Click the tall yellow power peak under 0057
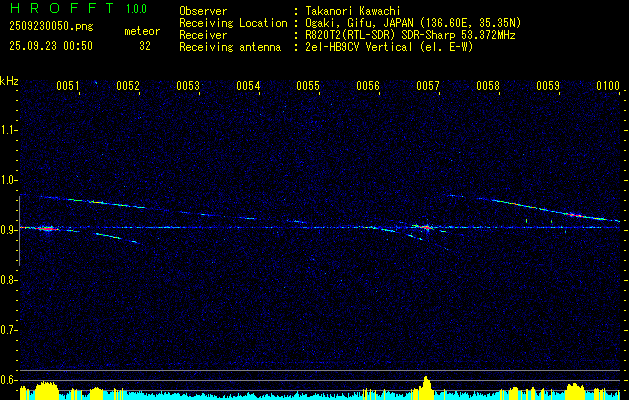 (426, 387)
